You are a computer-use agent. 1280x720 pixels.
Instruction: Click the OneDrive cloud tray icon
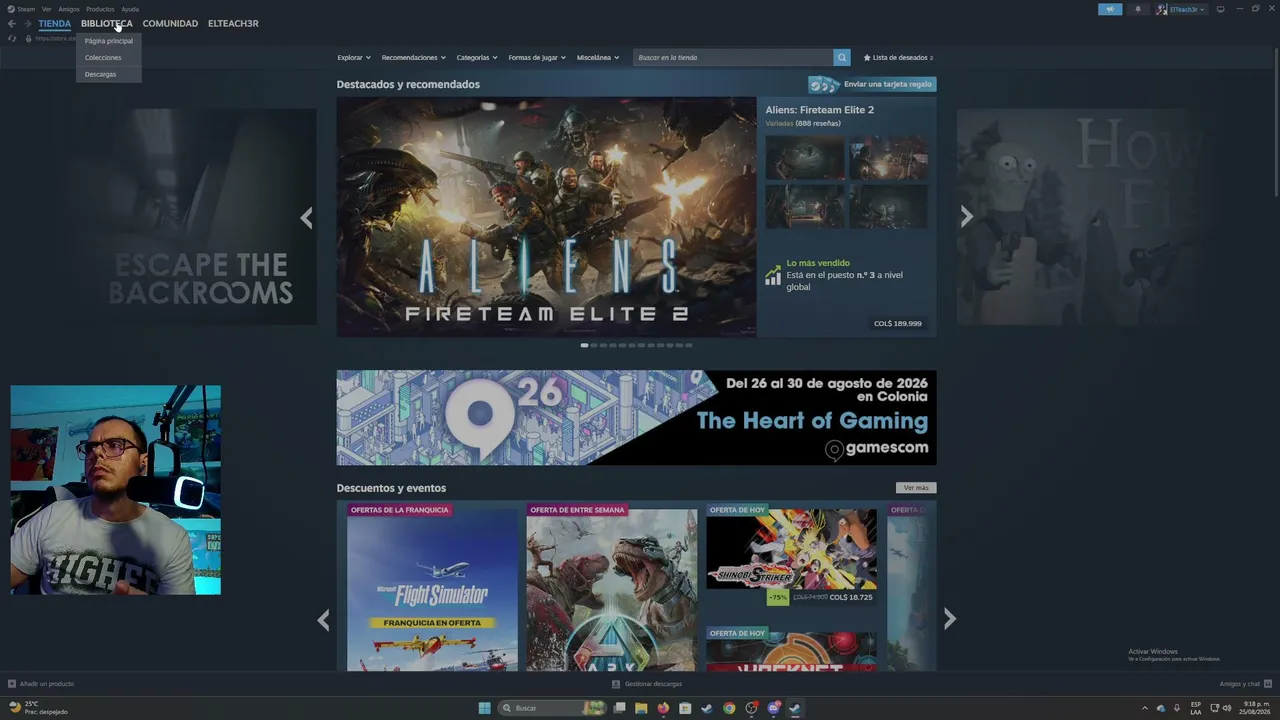[x=1160, y=708]
